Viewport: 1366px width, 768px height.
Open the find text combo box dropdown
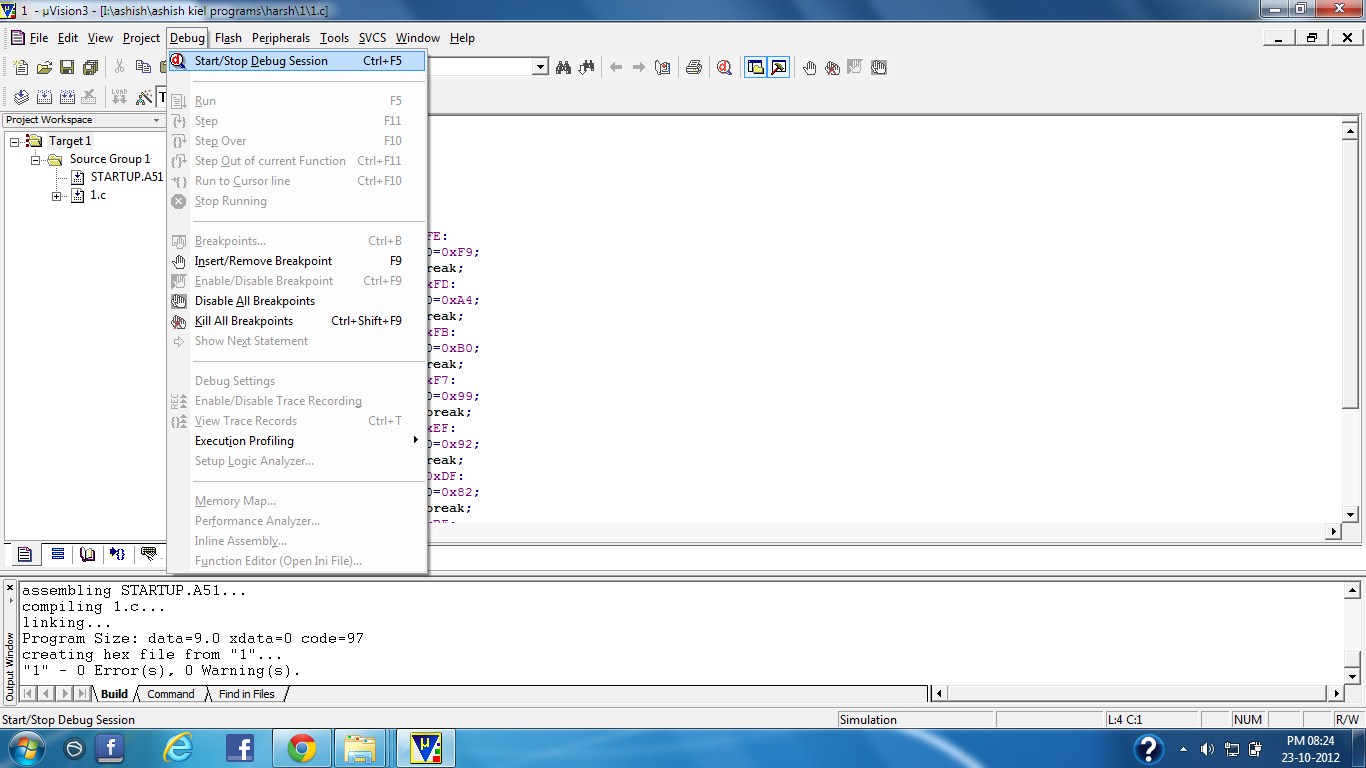coord(541,67)
